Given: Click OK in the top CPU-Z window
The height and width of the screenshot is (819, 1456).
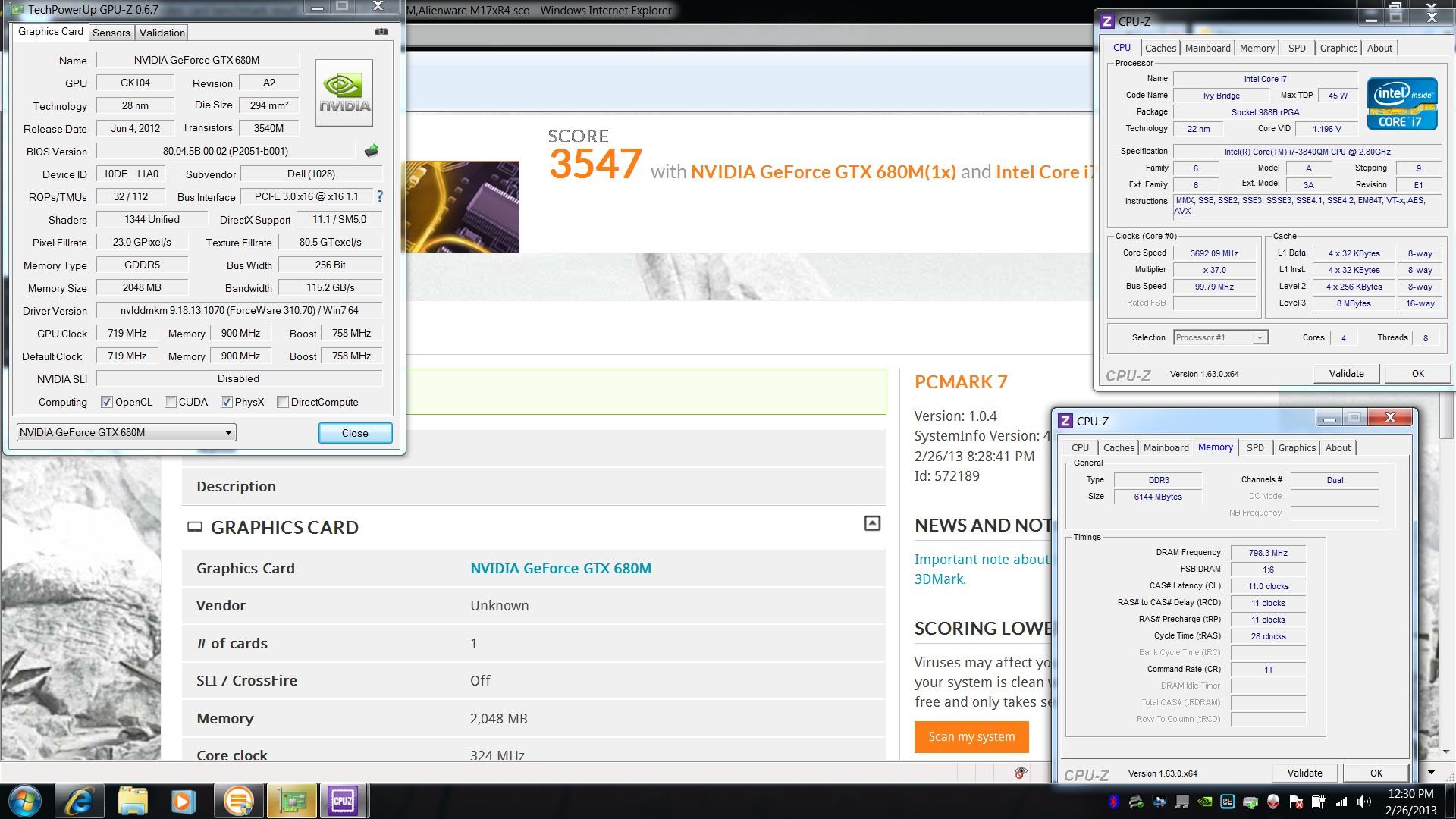Looking at the screenshot, I should 1417,373.
